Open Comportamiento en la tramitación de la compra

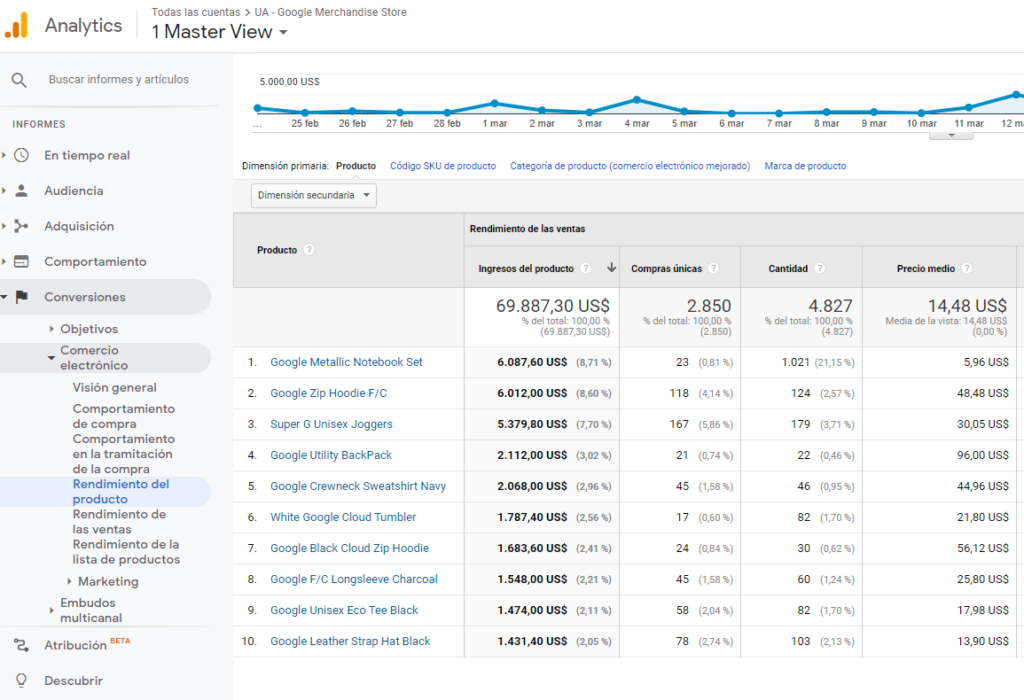coord(123,454)
